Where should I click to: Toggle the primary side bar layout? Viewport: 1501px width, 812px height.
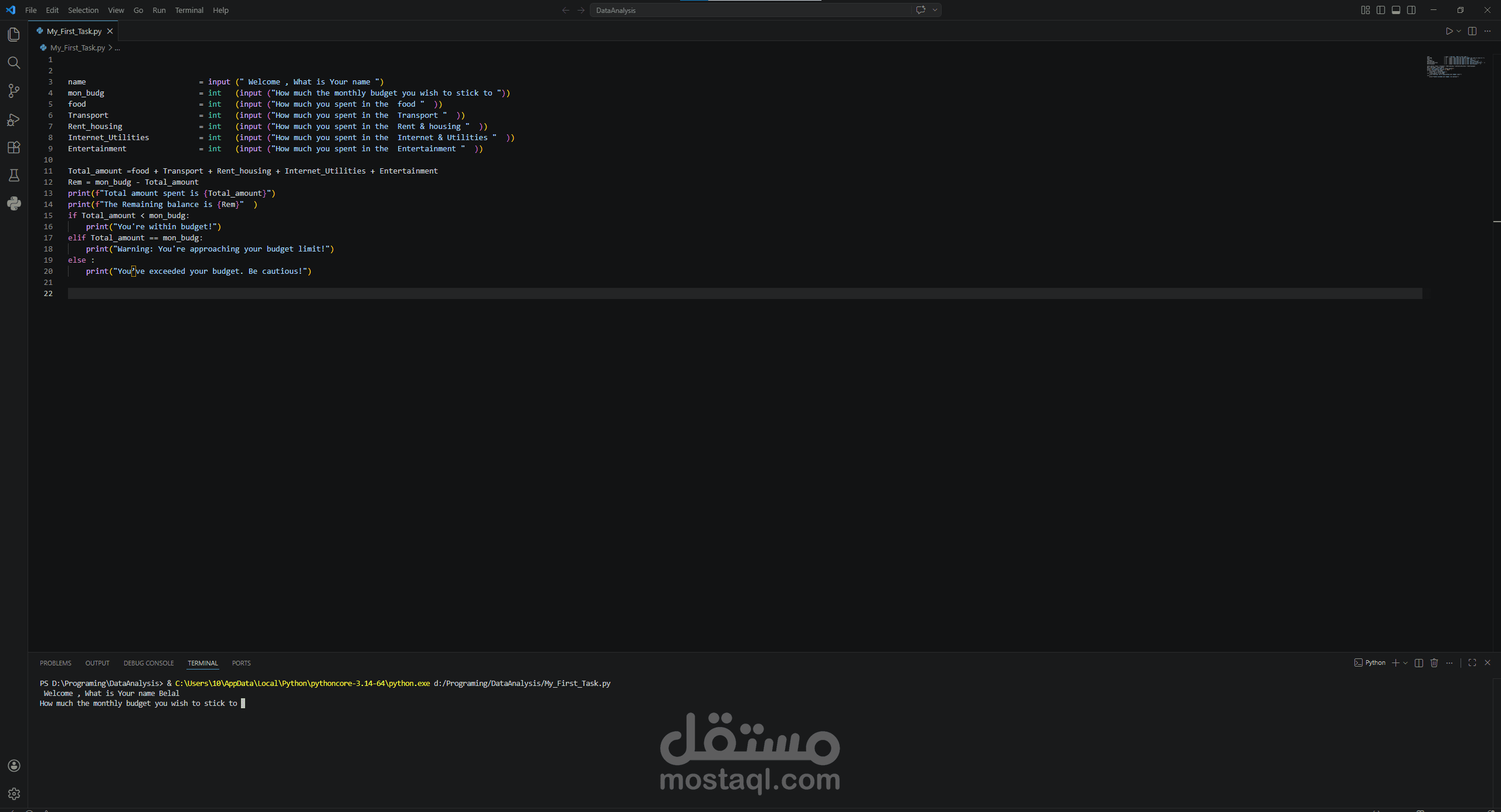(x=1381, y=10)
